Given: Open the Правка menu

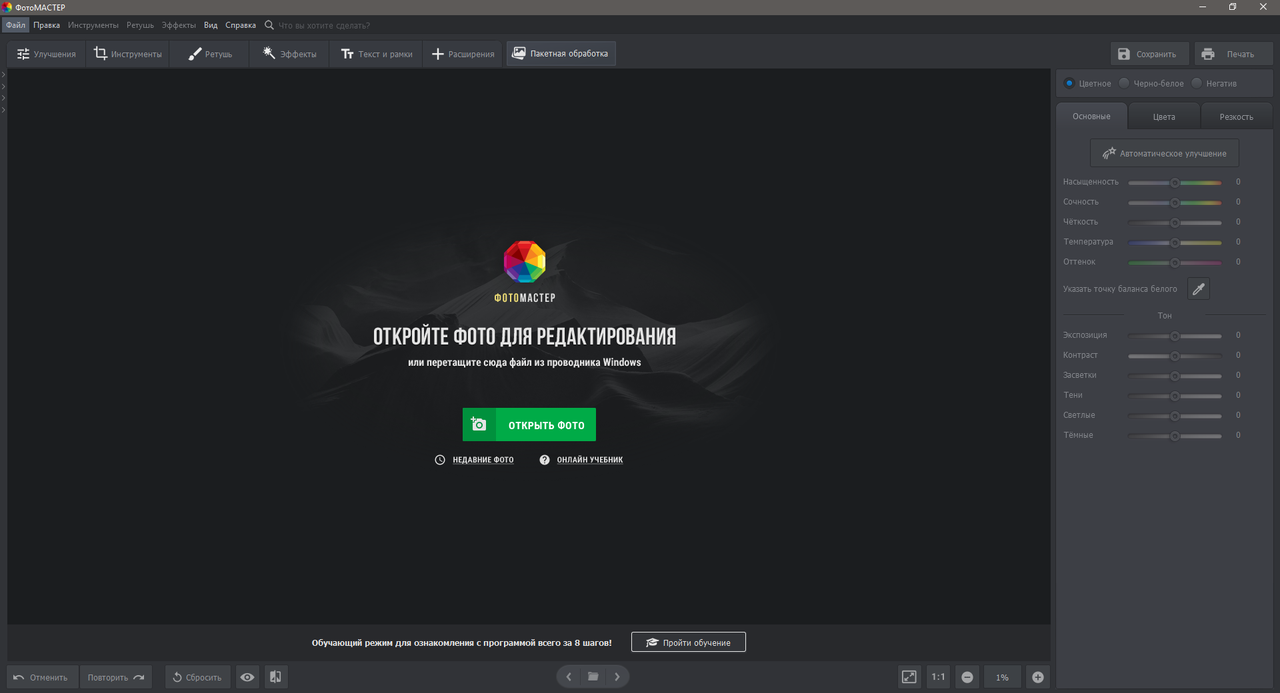Looking at the screenshot, I should click(x=46, y=25).
